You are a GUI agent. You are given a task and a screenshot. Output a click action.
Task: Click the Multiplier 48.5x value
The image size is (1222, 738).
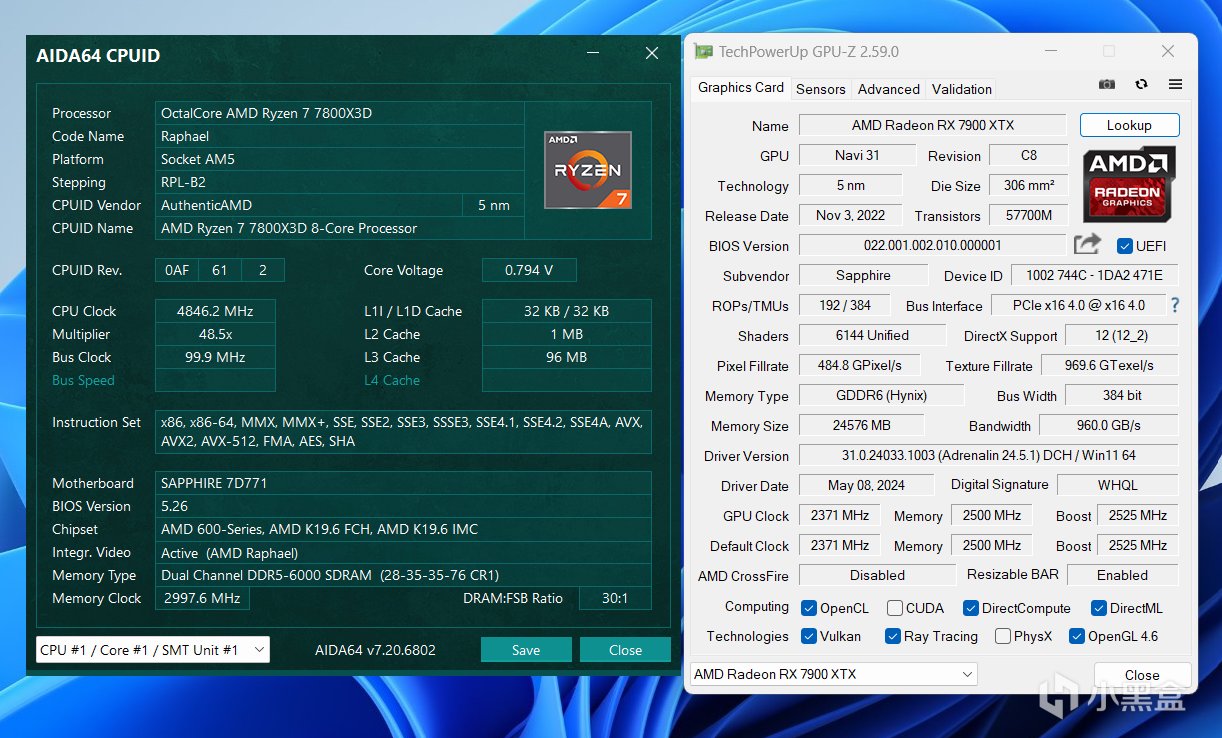pos(215,334)
